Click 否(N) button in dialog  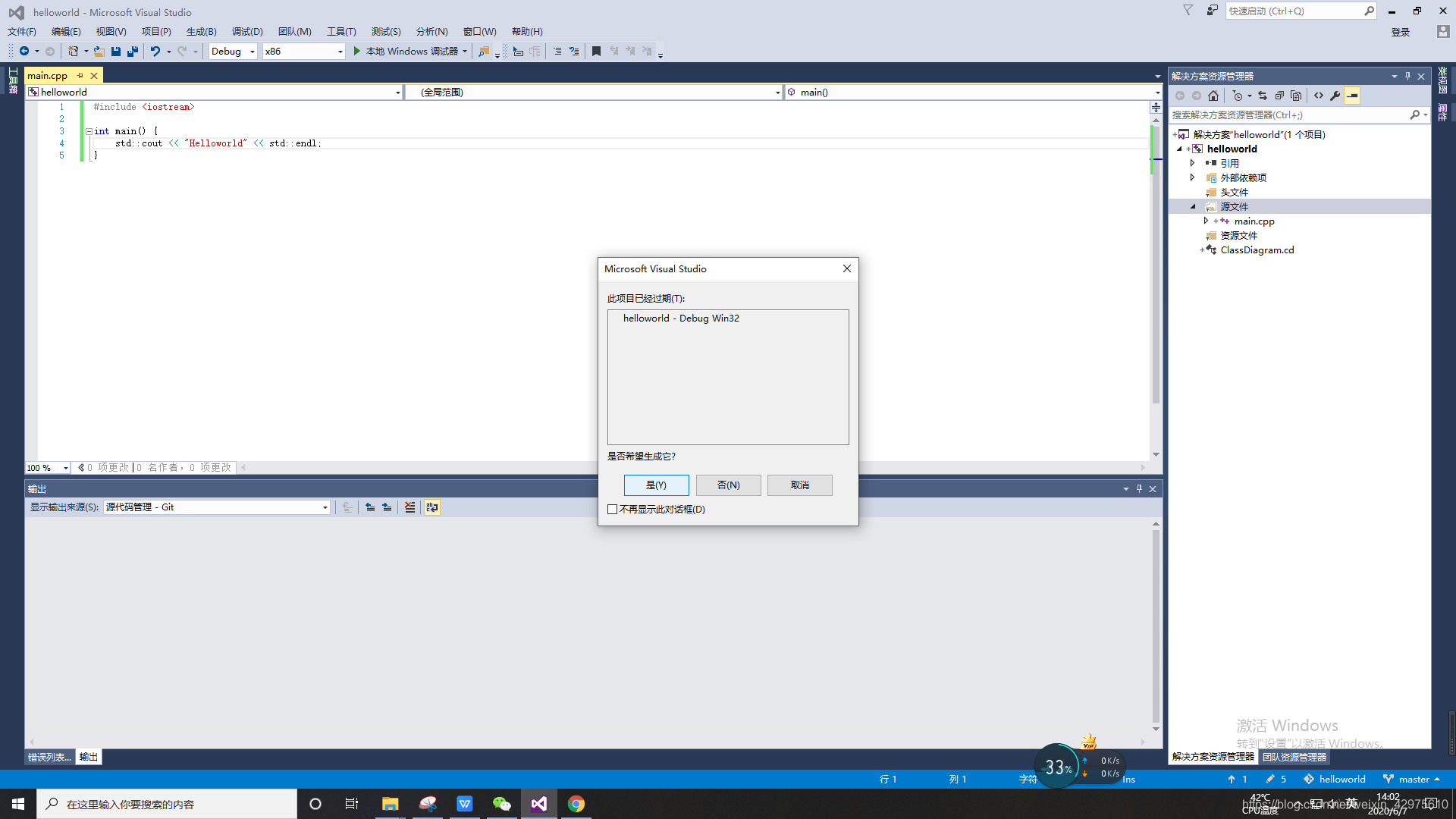coord(729,485)
